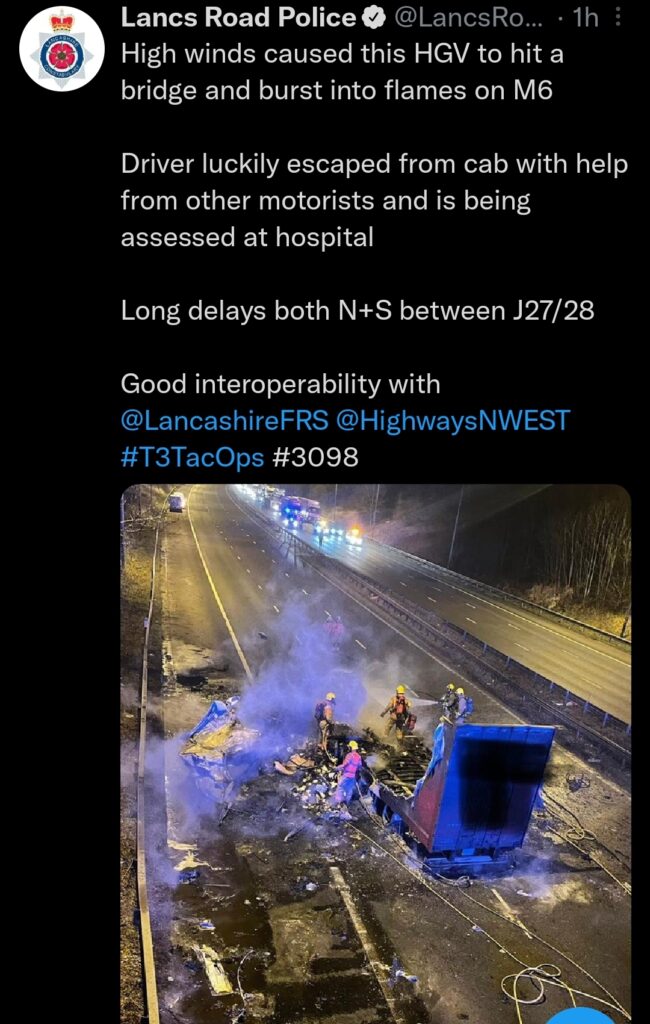Open the tweet's three-dot more menu
This screenshot has height=1024, width=650.
619,18
